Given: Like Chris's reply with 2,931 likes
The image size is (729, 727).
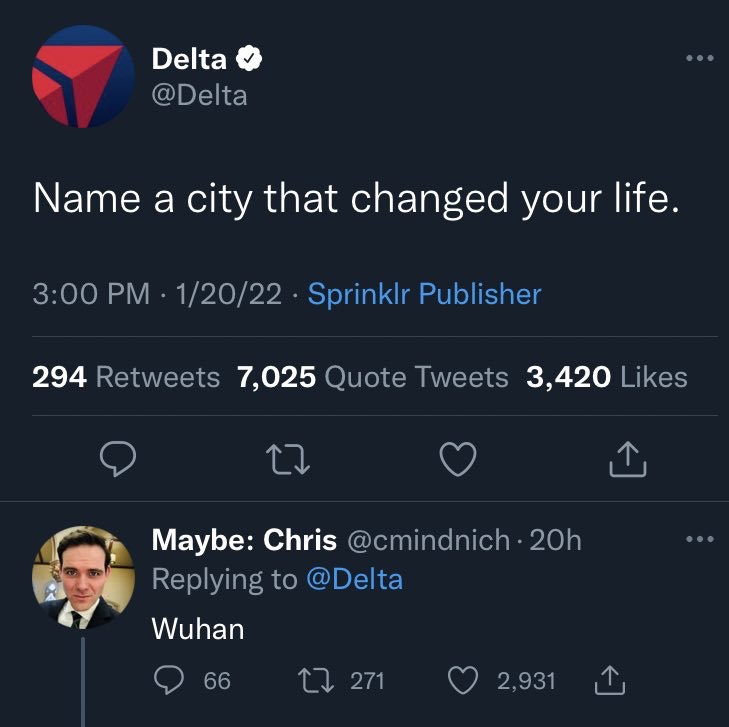Looking at the screenshot, I should click(463, 680).
